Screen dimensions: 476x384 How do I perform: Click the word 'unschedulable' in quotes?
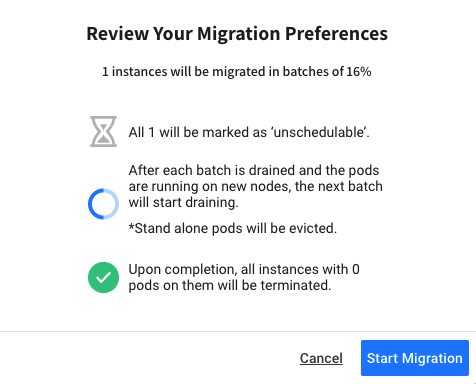tap(319, 132)
